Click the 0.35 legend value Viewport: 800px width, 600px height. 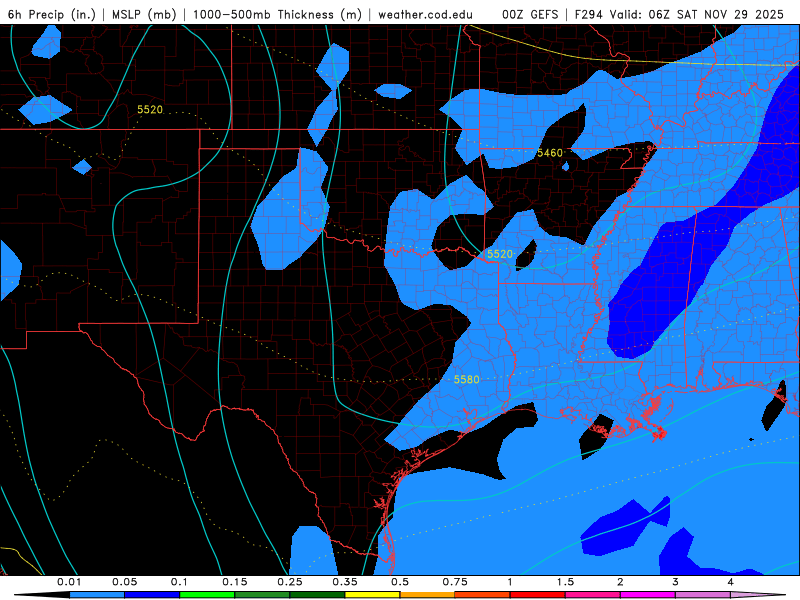pos(345,582)
